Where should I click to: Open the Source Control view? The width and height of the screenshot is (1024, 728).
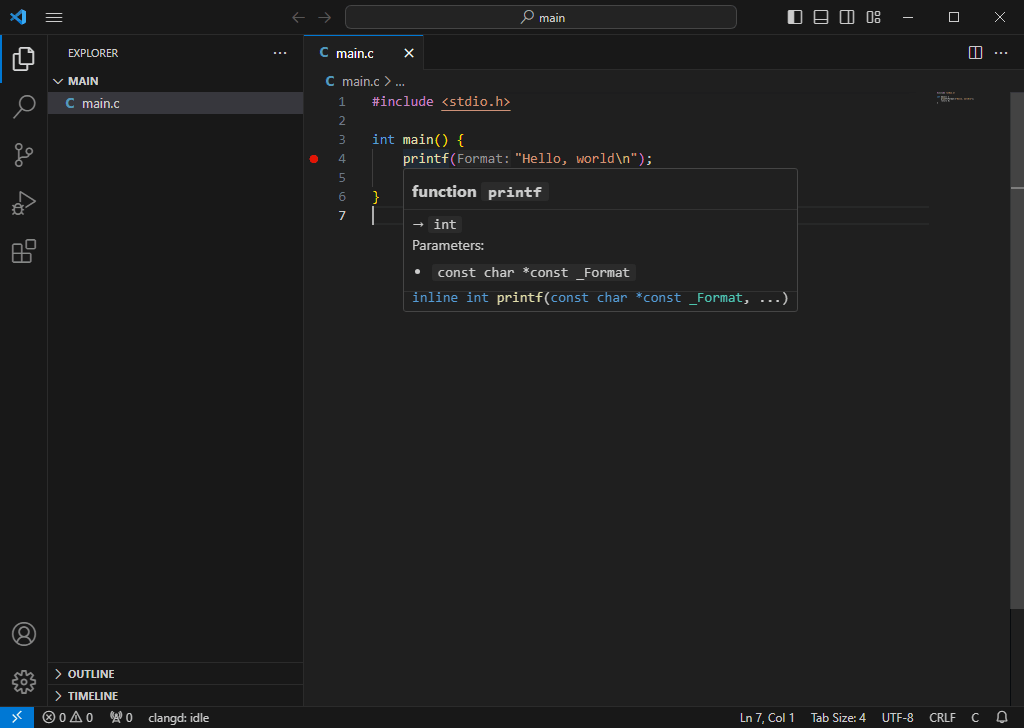click(x=24, y=155)
